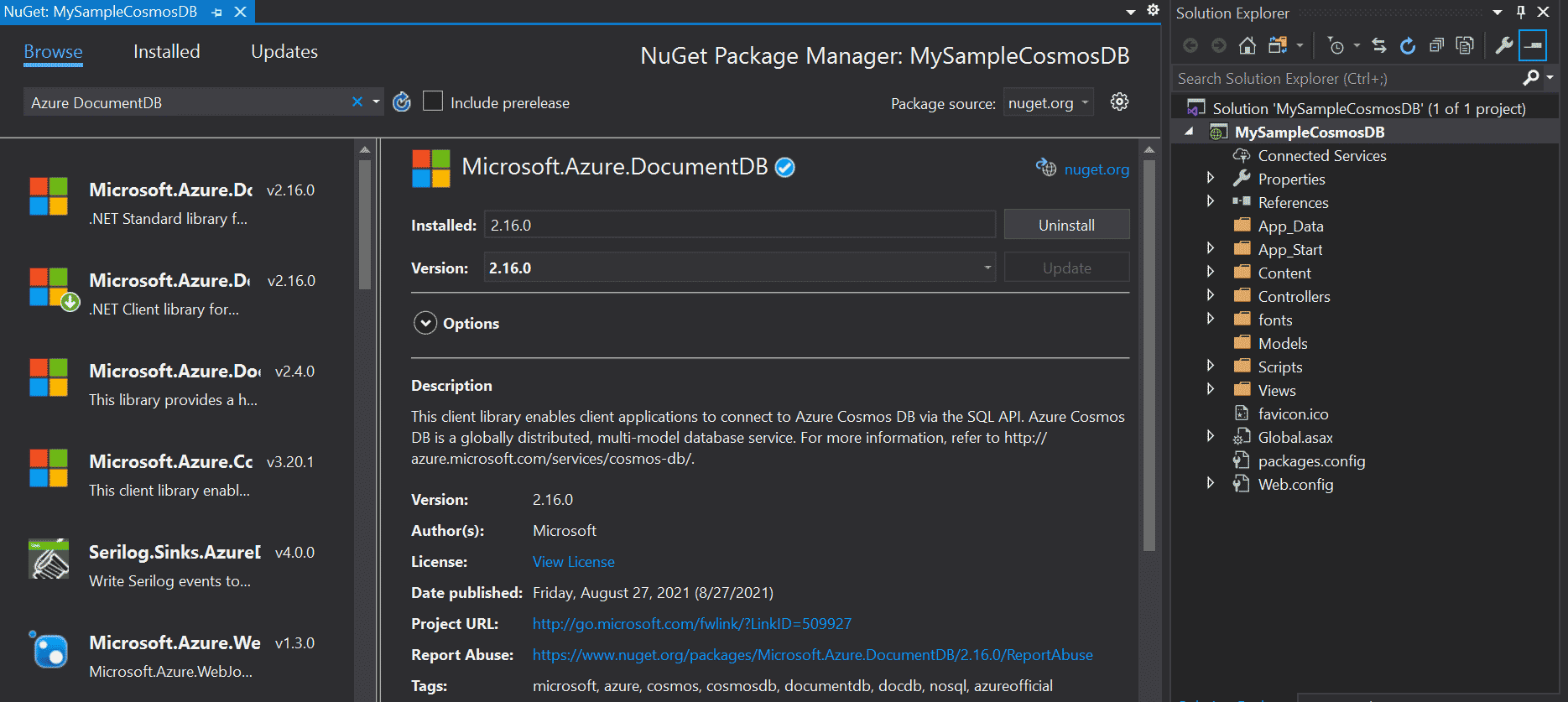Click the package details vertical scrollbar

tap(1149, 356)
